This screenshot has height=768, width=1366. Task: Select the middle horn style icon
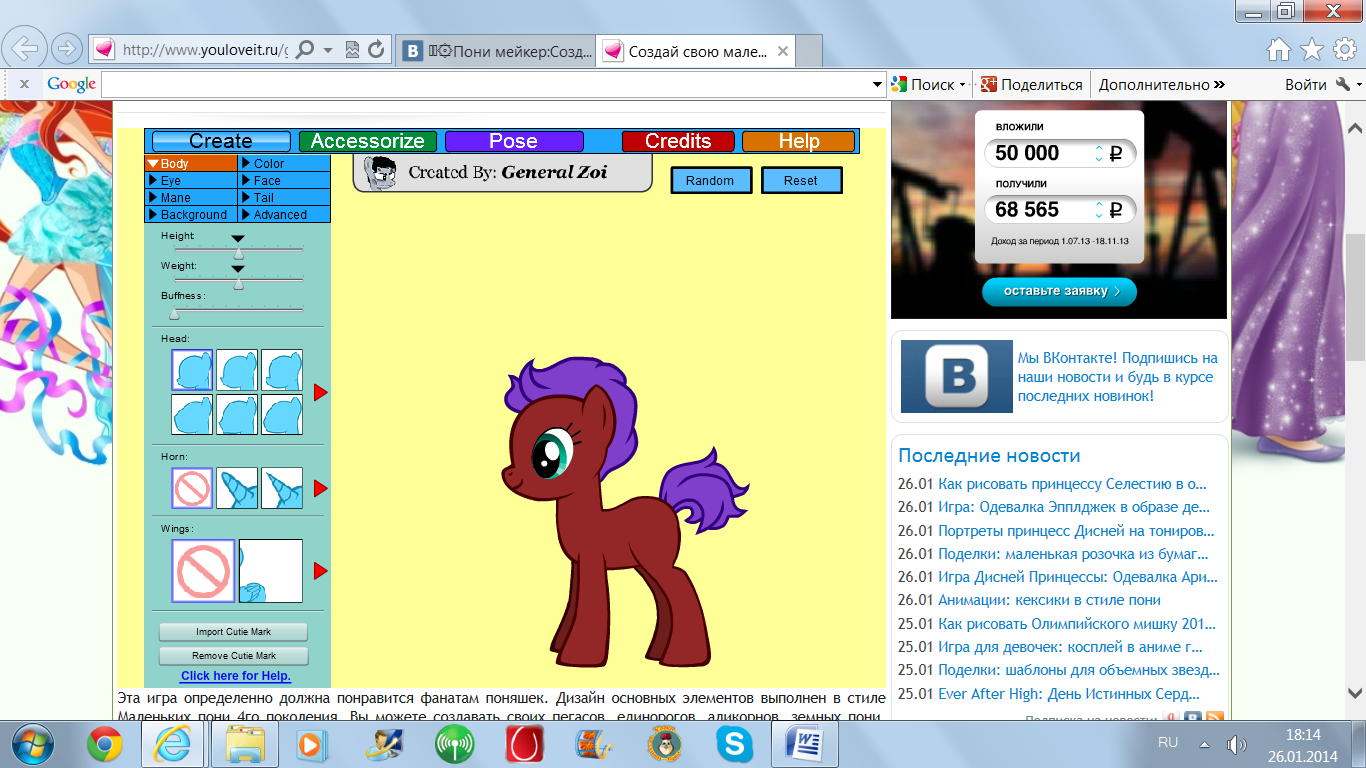(237, 488)
